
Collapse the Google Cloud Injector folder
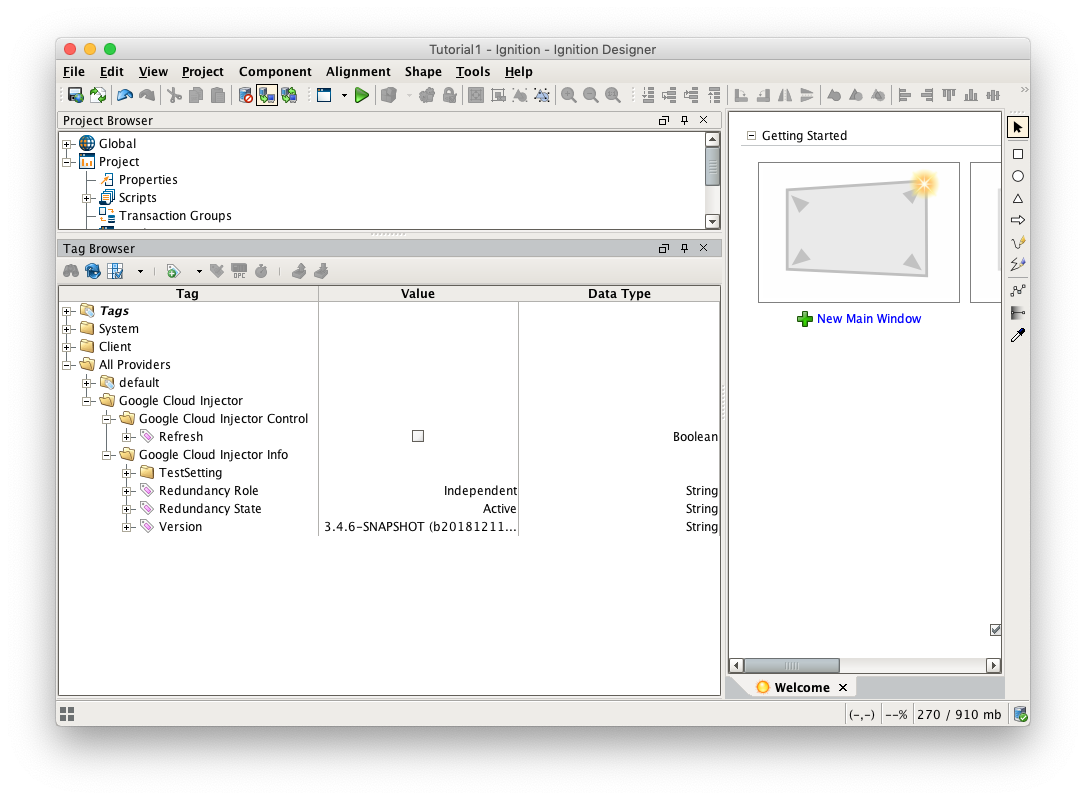(87, 401)
